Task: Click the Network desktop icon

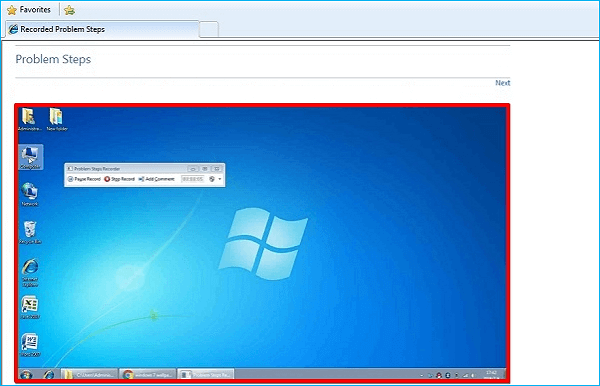Action: click(30, 194)
